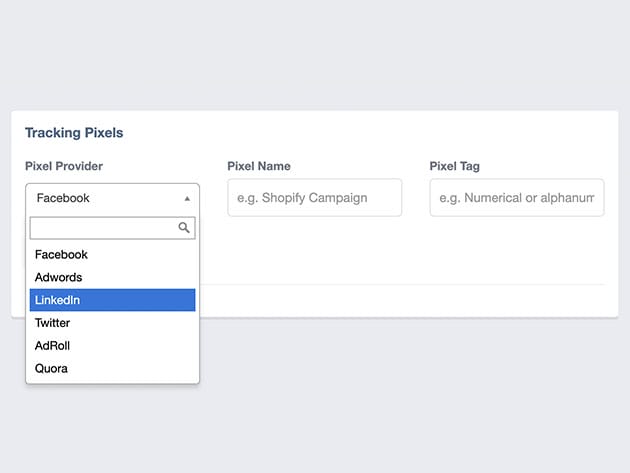
Task: Click the Pixel Tag label text
Action: coord(455,166)
